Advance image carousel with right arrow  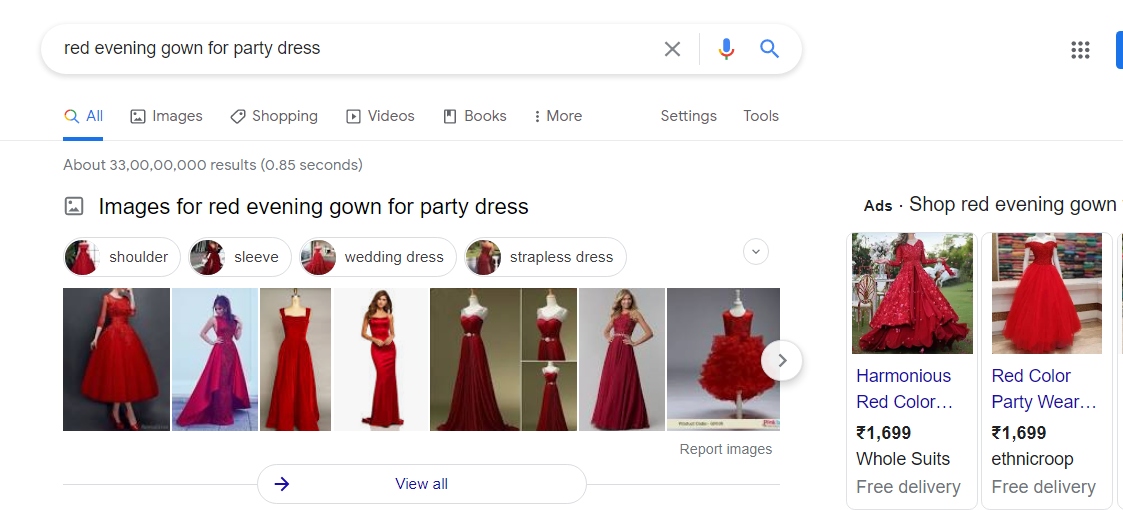[782, 360]
